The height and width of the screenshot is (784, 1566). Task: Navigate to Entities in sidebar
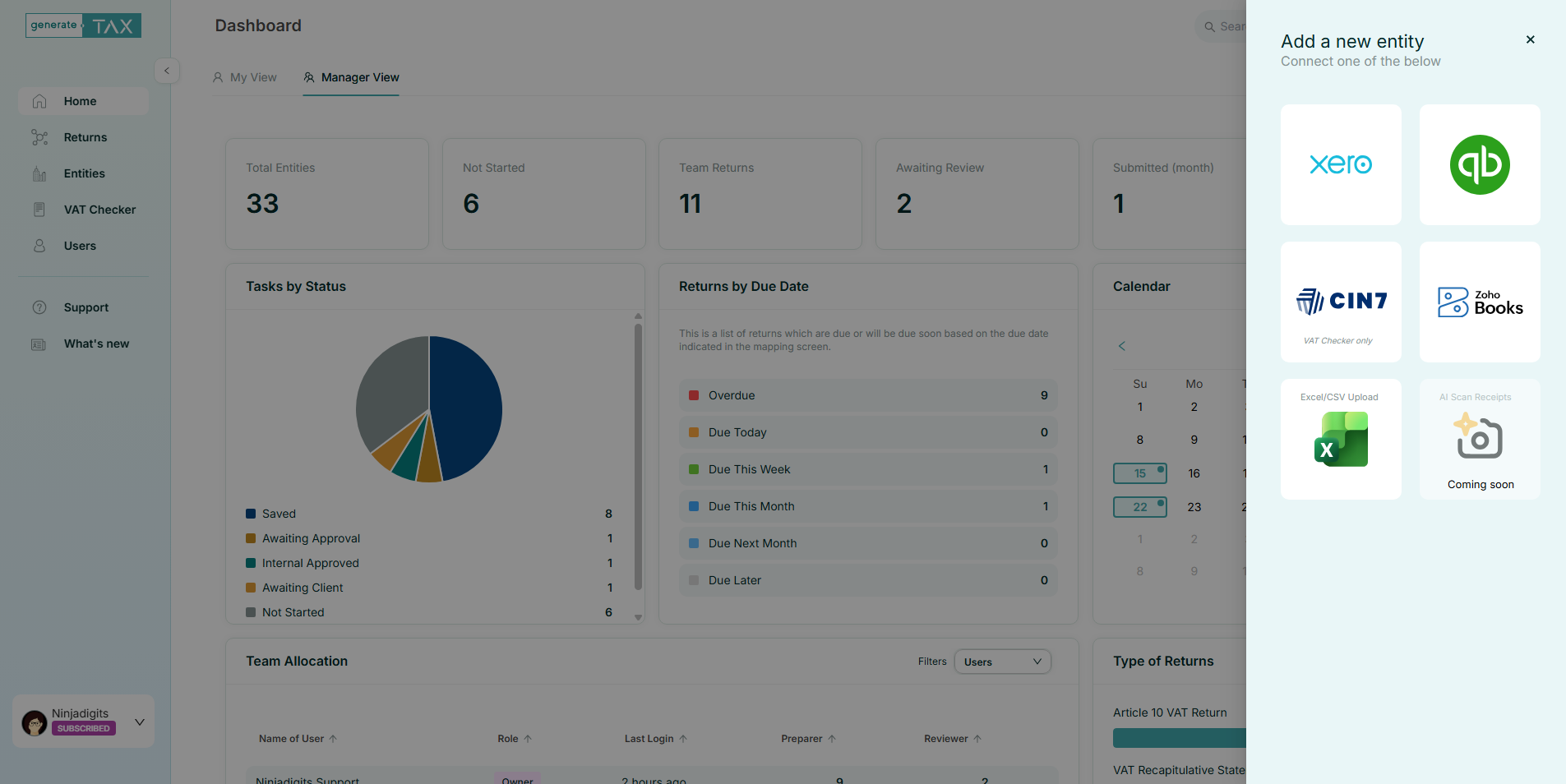85,173
